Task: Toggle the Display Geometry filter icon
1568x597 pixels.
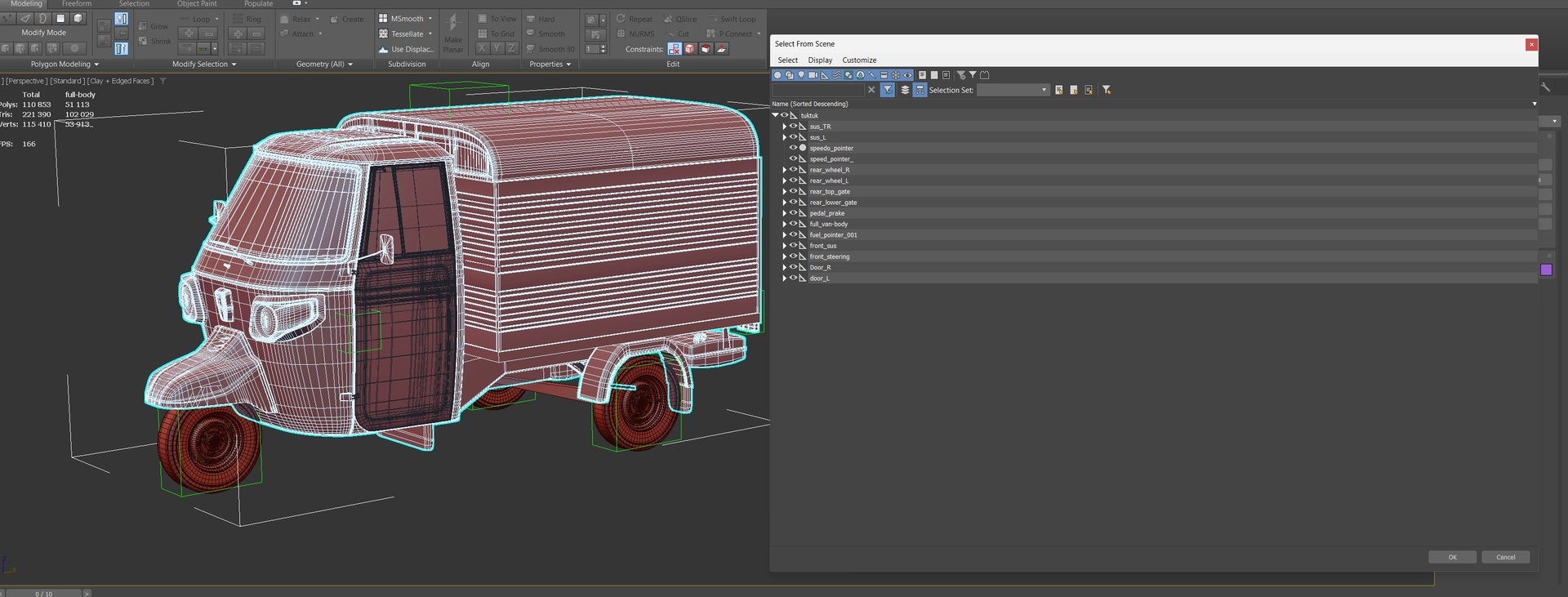Action: tap(777, 75)
